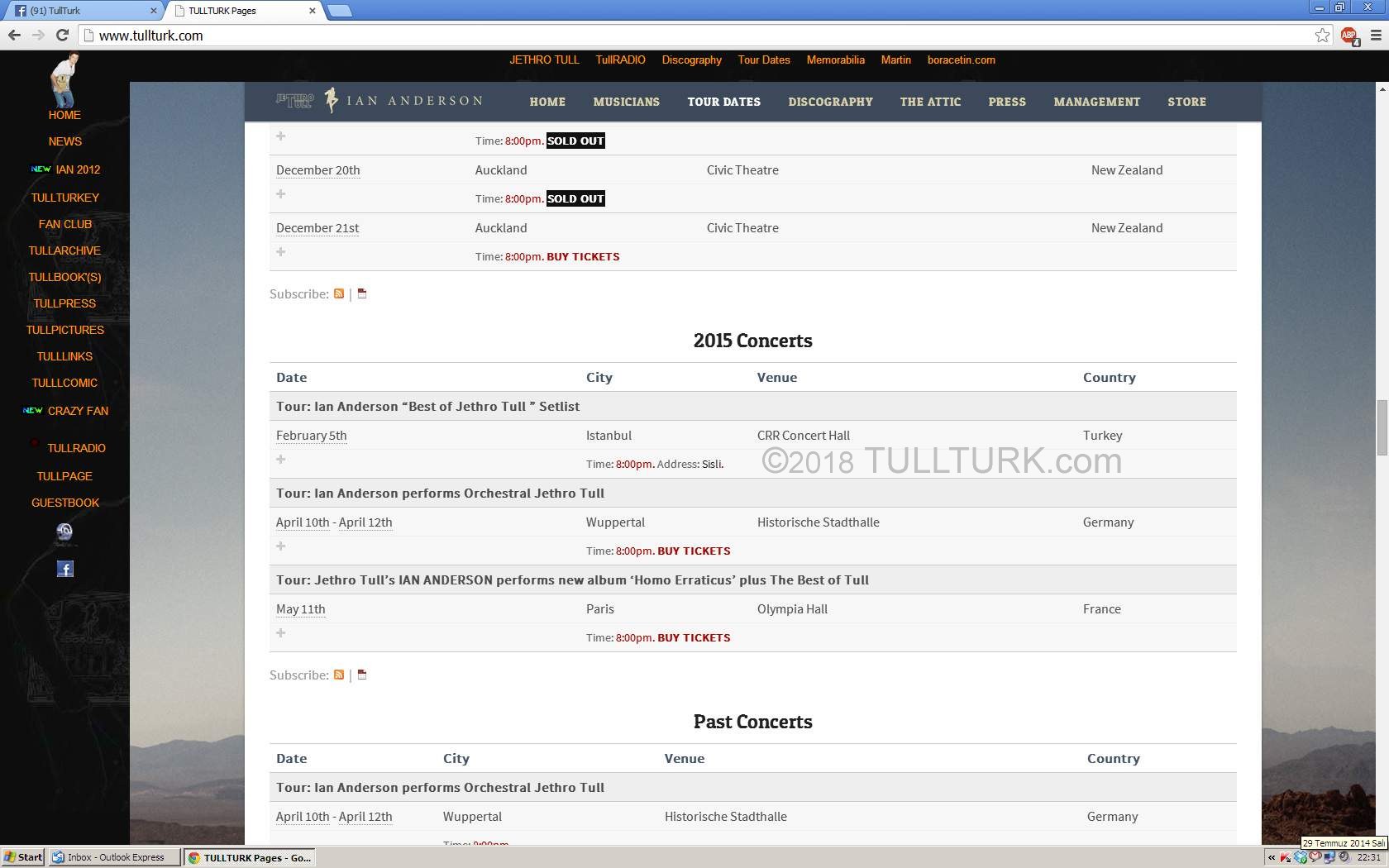The image size is (1389, 868).
Task: Expand the partially hidden top concert row
Action: [x=281, y=136]
